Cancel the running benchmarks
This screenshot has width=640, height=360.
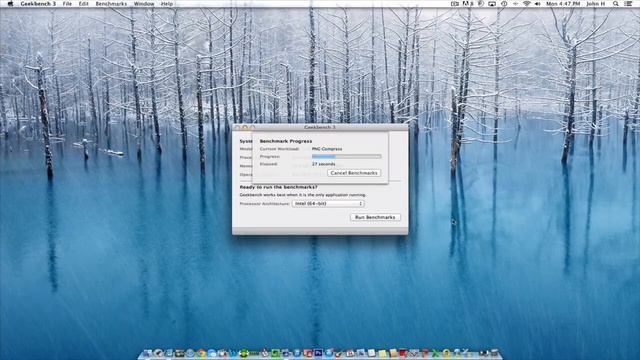(354, 173)
